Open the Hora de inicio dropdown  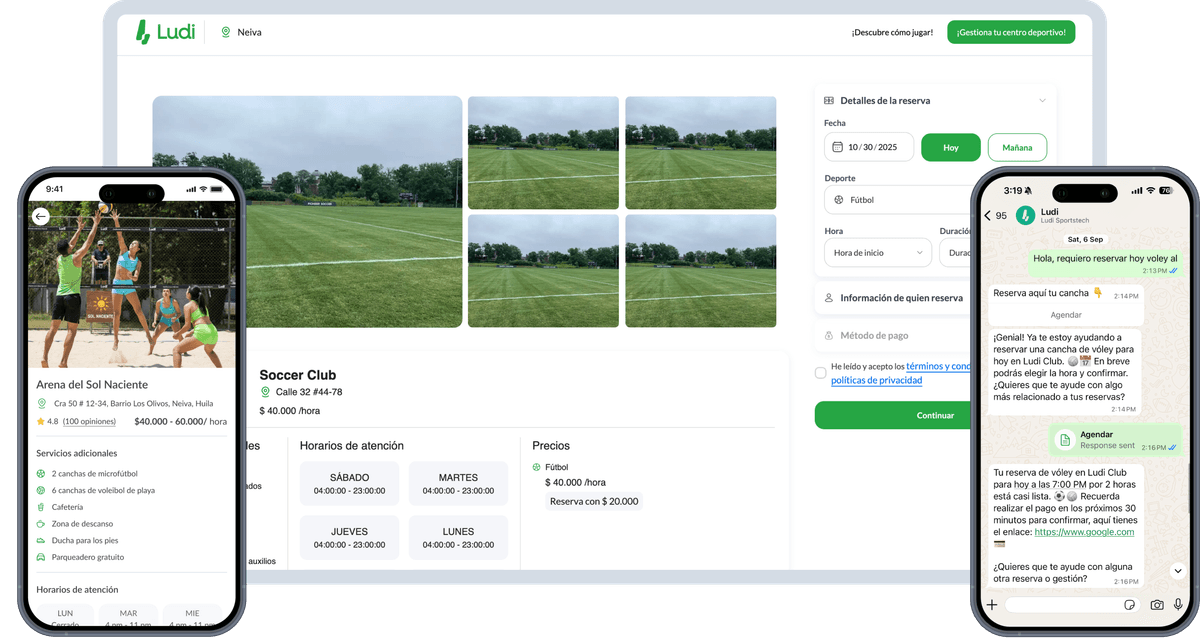click(x=878, y=253)
